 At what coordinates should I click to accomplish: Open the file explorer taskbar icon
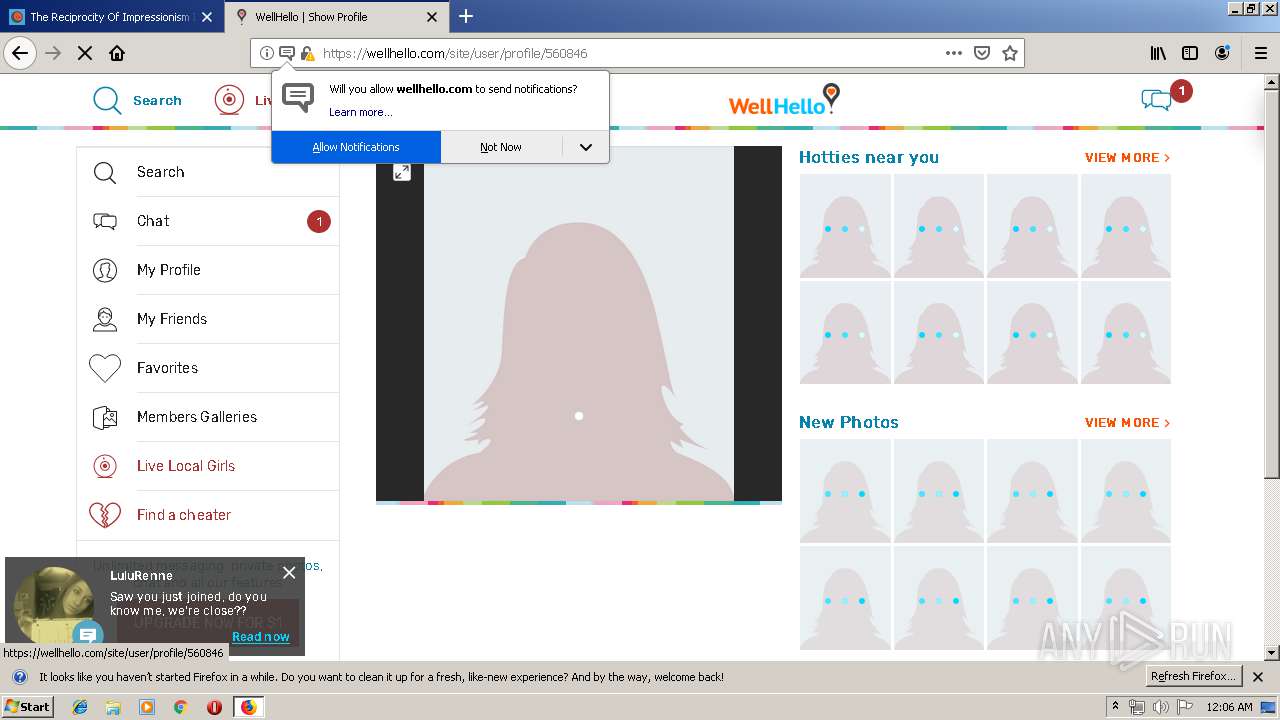[113, 707]
